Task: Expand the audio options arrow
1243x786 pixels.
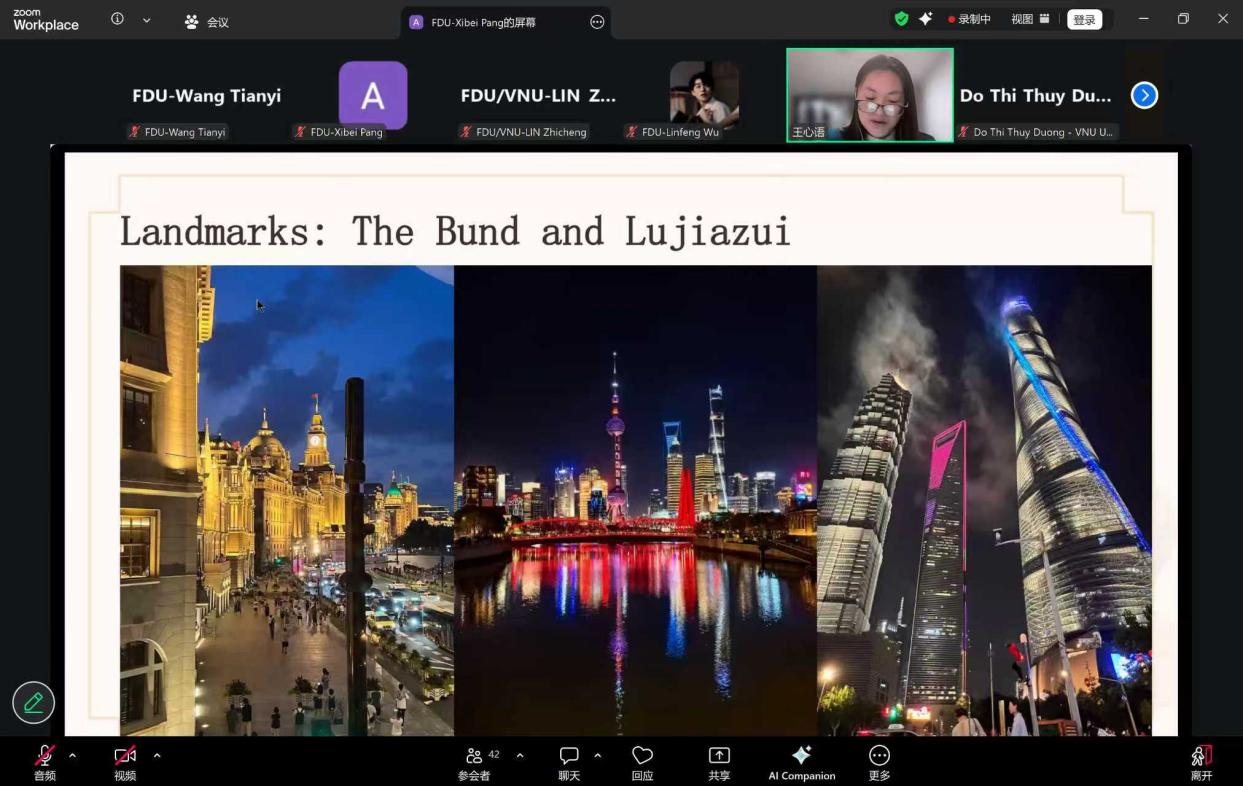Action: coord(72,755)
